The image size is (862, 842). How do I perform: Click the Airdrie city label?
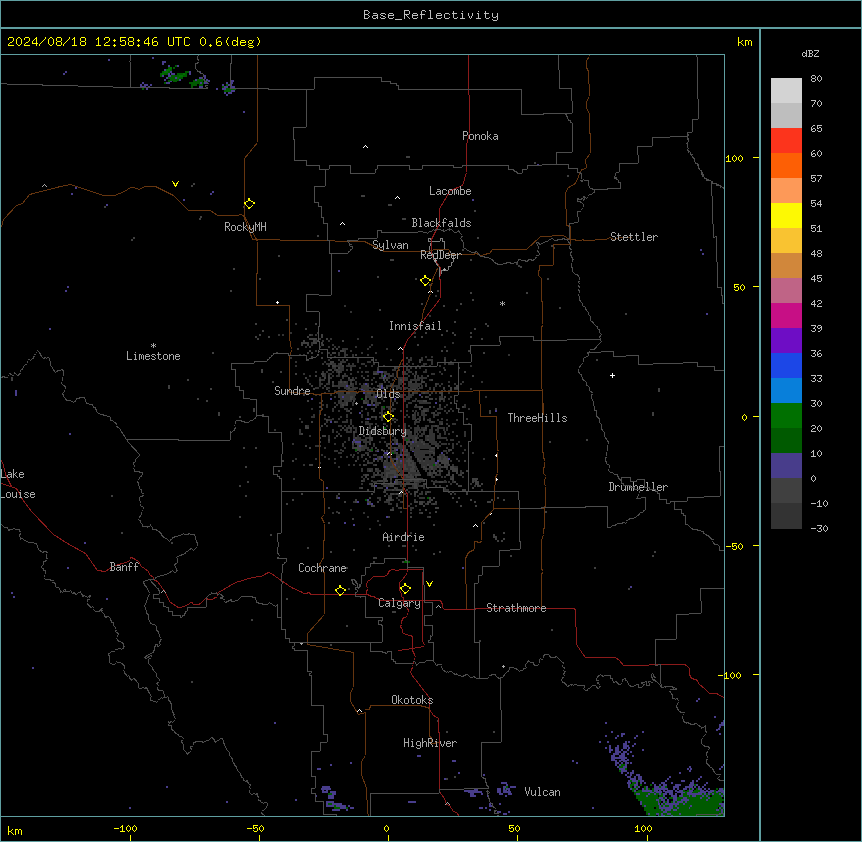[x=404, y=538]
